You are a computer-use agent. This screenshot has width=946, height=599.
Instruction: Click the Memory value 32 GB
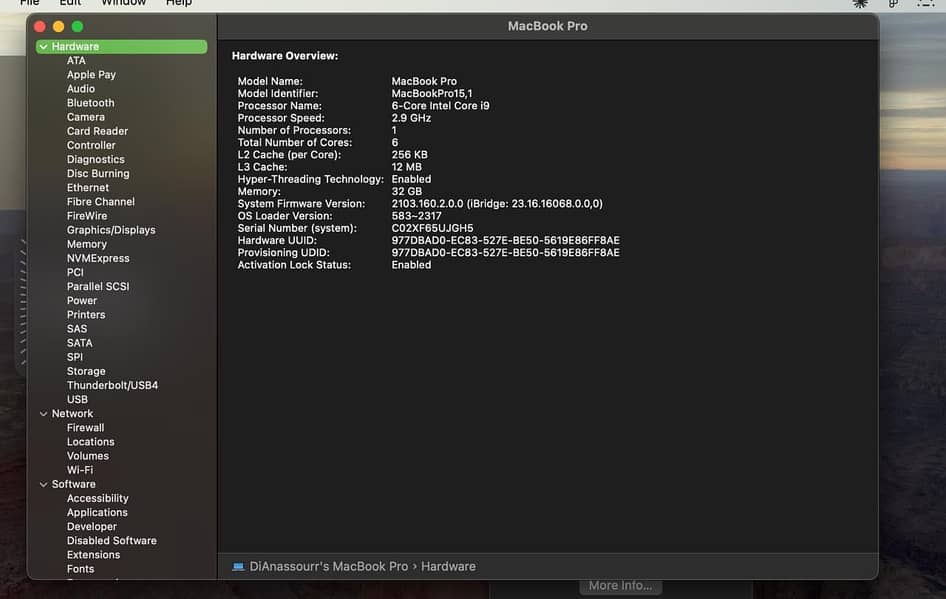[x=407, y=191]
